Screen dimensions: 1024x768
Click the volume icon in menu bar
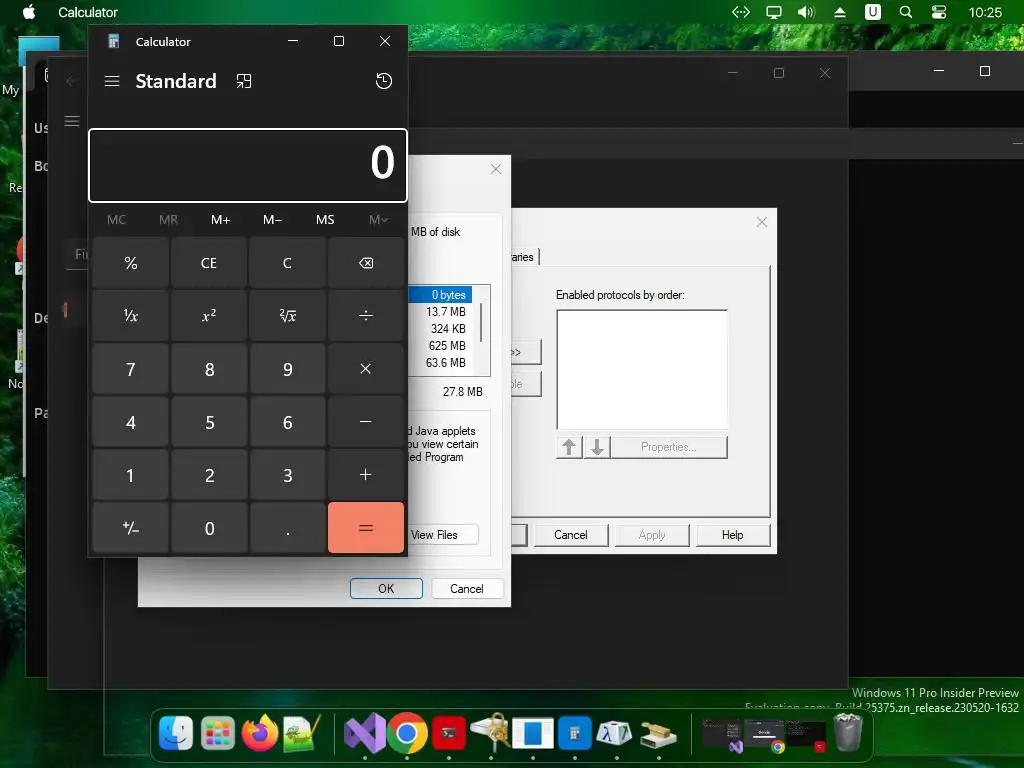(x=807, y=12)
